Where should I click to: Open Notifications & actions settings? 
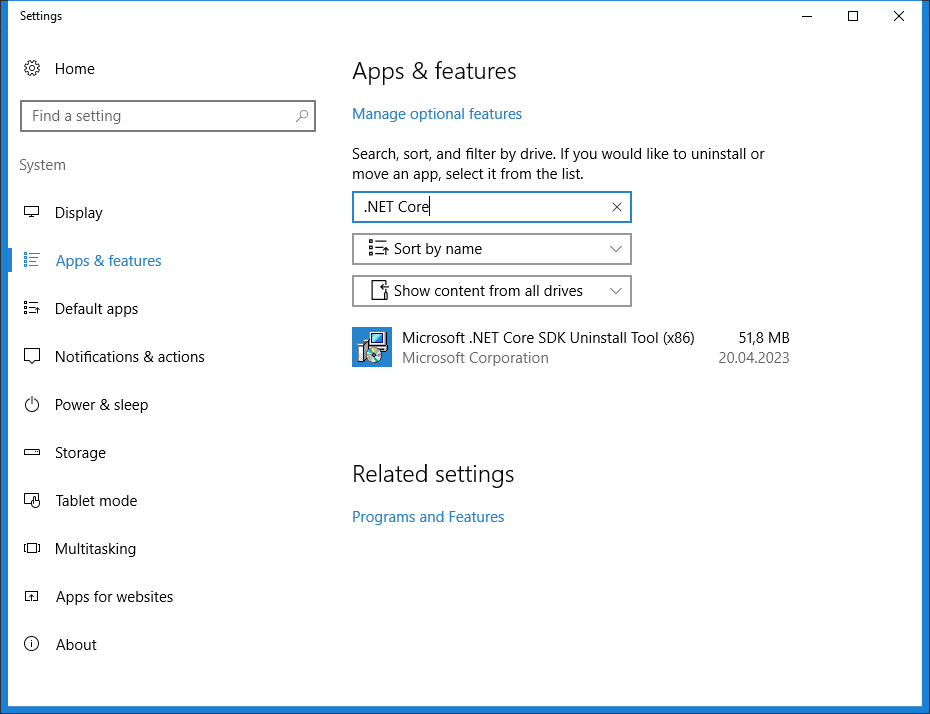pos(130,356)
